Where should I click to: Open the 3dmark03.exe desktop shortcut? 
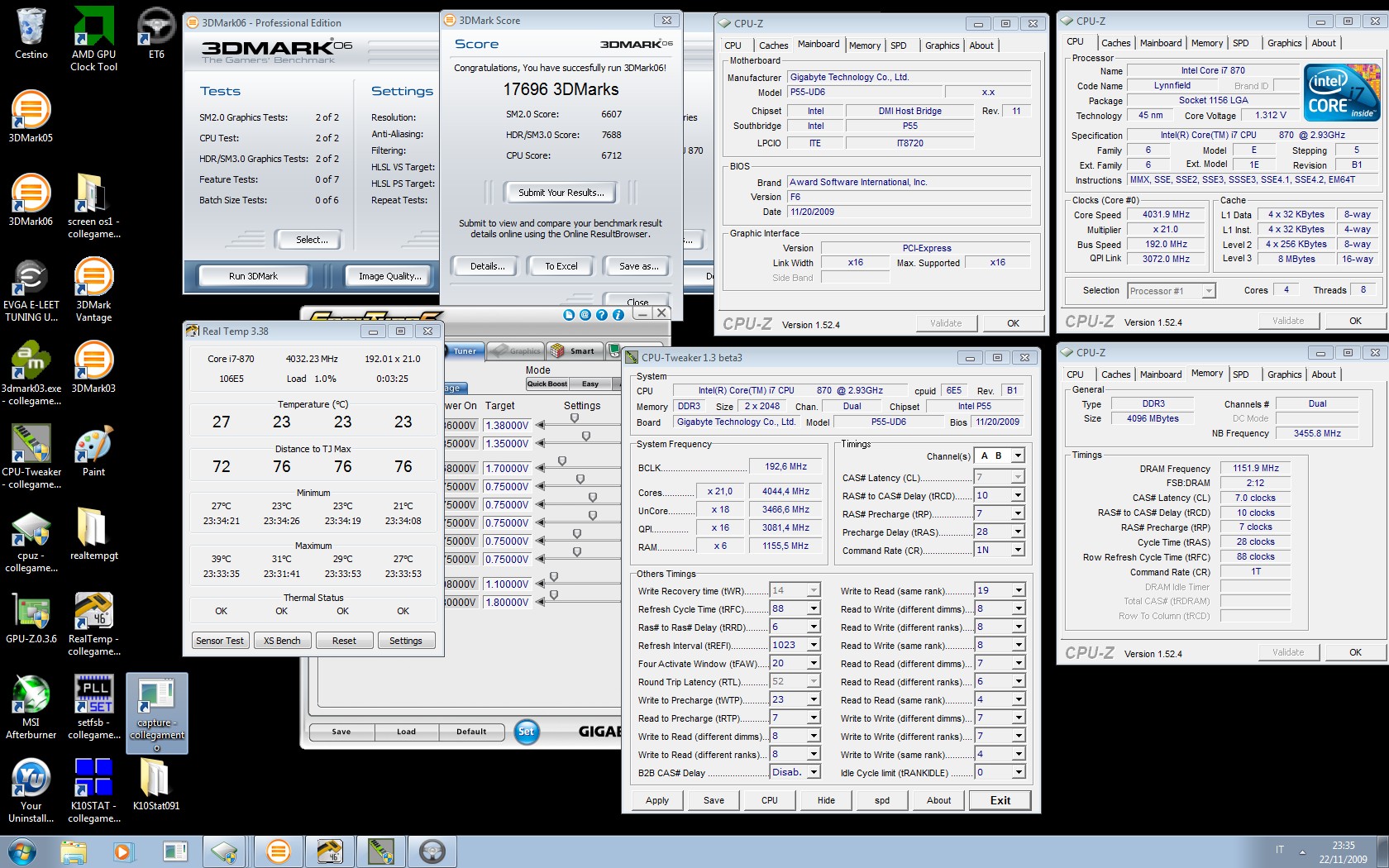[31, 374]
